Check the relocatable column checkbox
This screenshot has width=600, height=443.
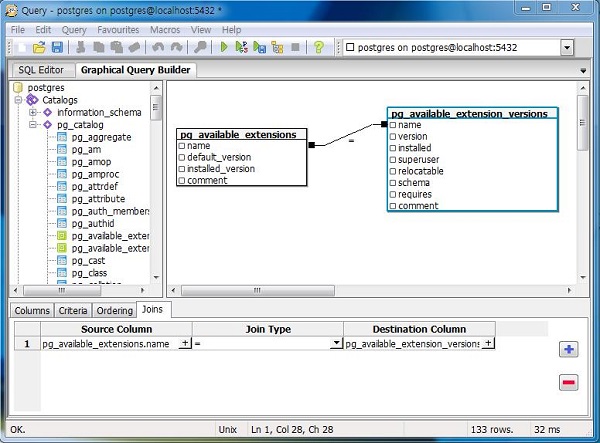click(x=393, y=171)
